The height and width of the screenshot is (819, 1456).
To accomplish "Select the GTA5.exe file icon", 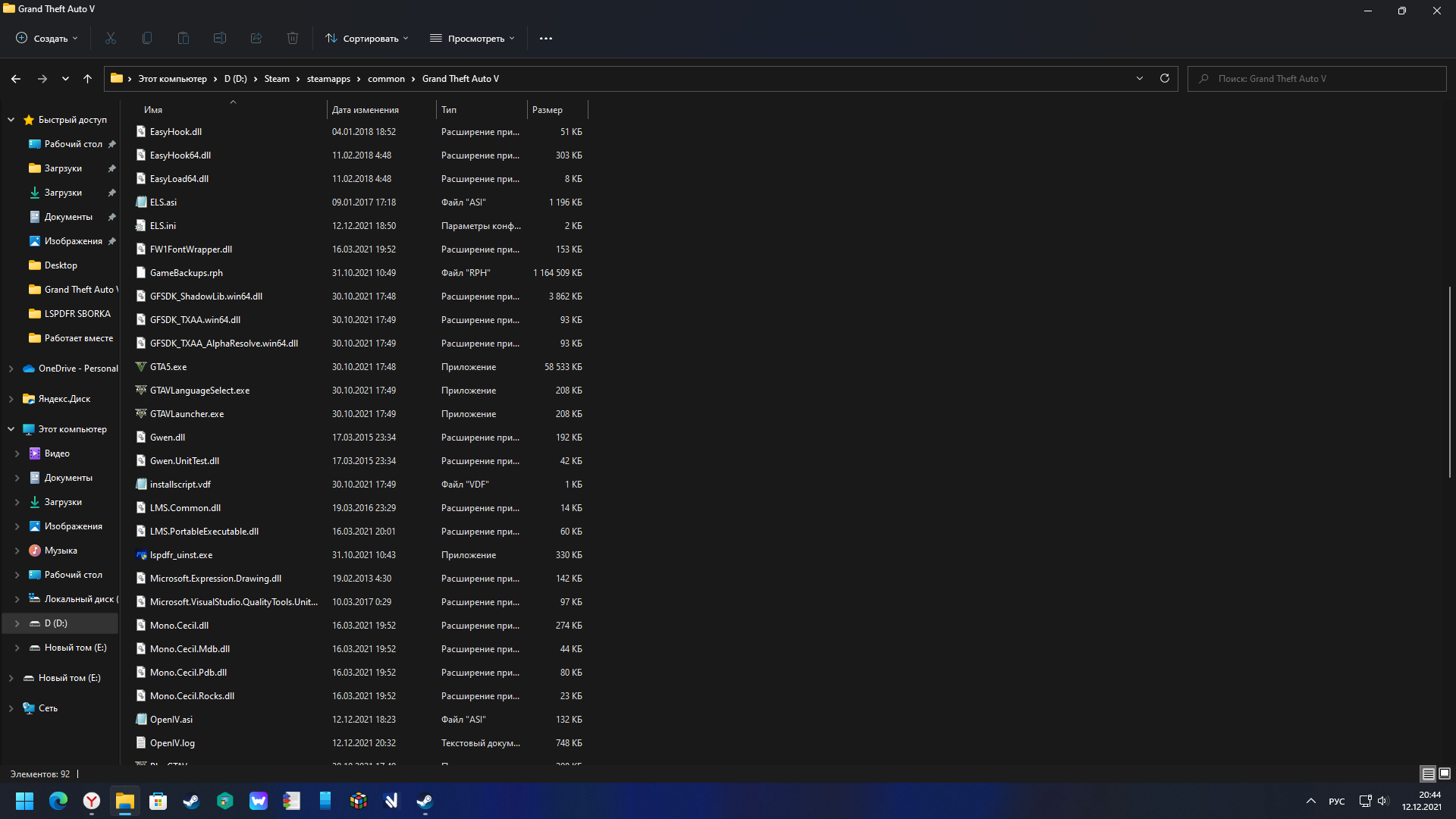I will coord(141,367).
